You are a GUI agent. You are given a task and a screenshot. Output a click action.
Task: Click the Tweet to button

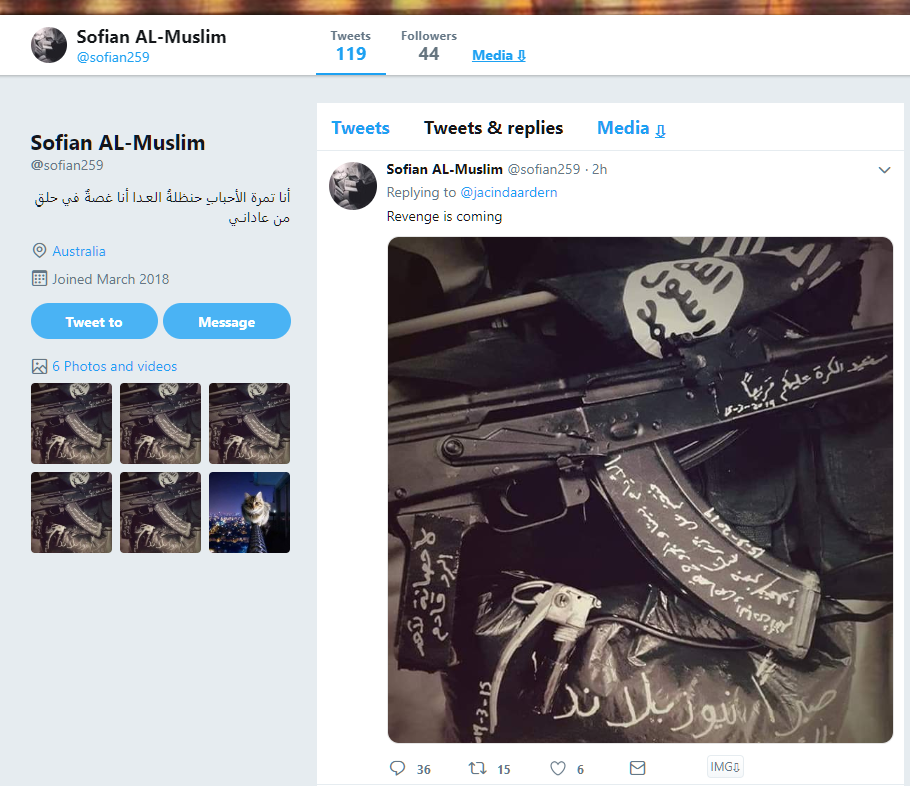coord(94,321)
